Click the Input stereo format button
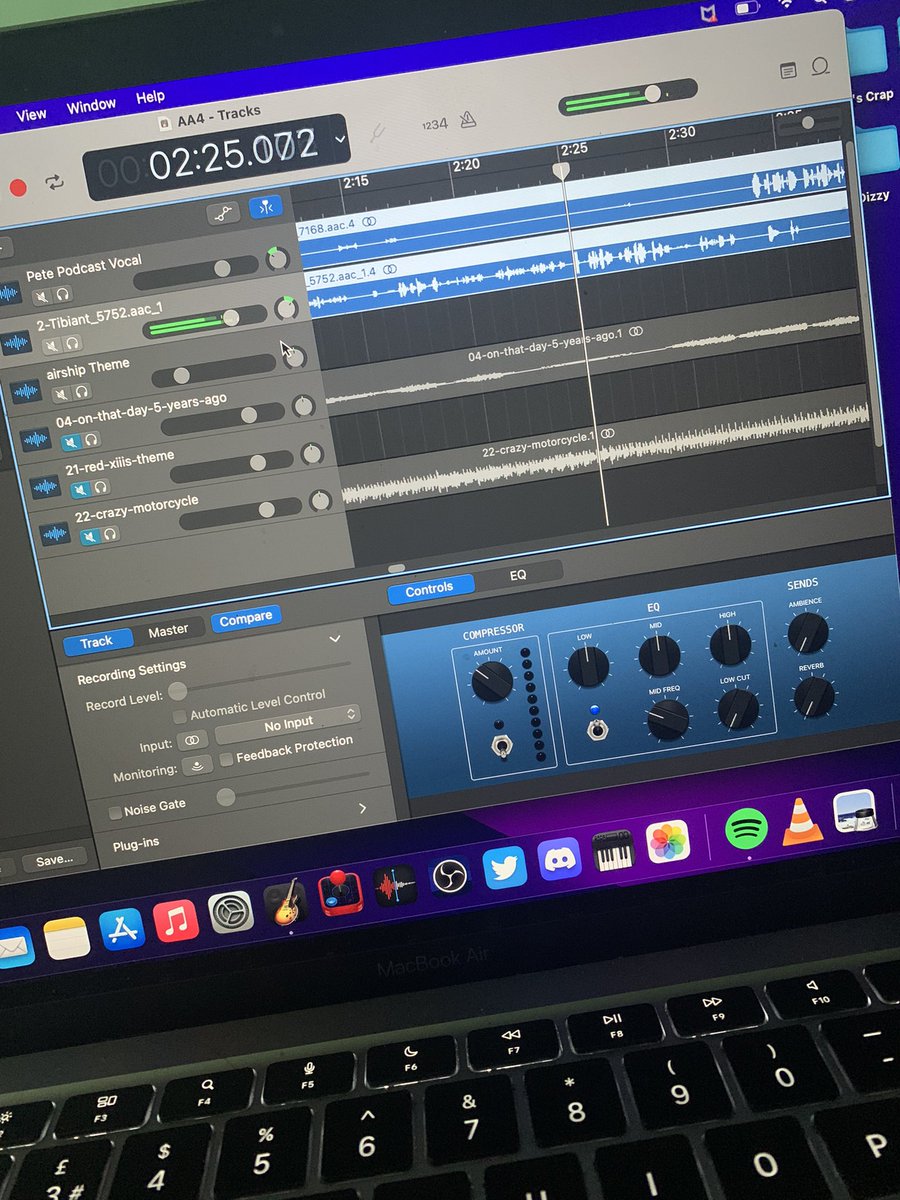 pyautogui.click(x=192, y=739)
